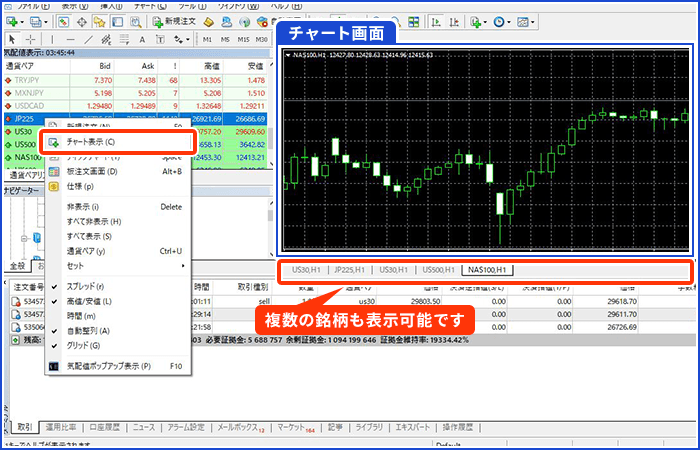Open the MetaEditor yellow book icon
This screenshot has height=450, width=700.
208,21
